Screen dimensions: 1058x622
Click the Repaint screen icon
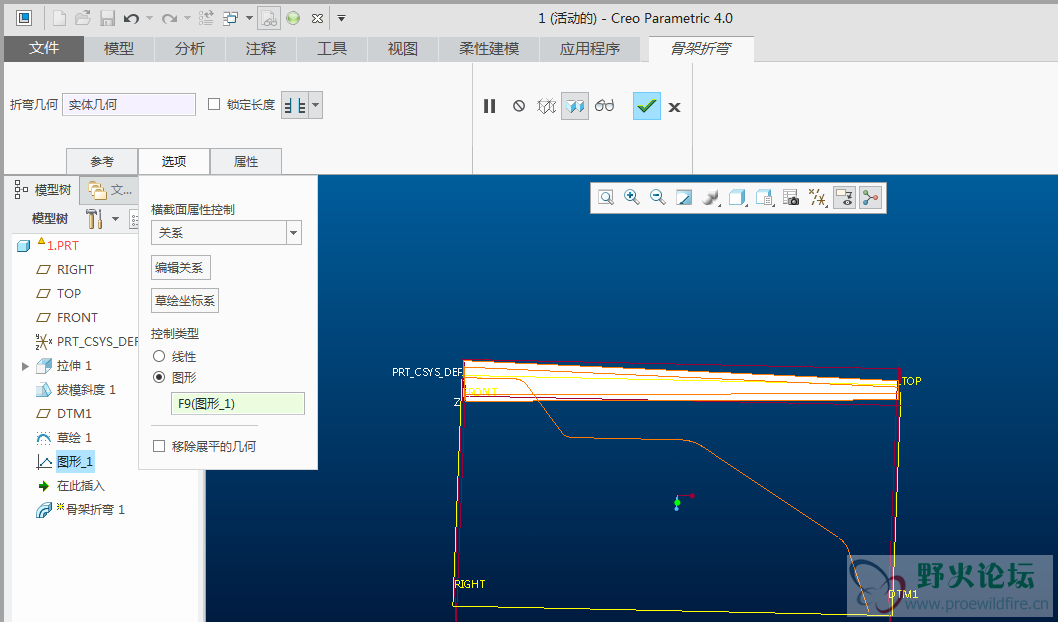point(684,198)
